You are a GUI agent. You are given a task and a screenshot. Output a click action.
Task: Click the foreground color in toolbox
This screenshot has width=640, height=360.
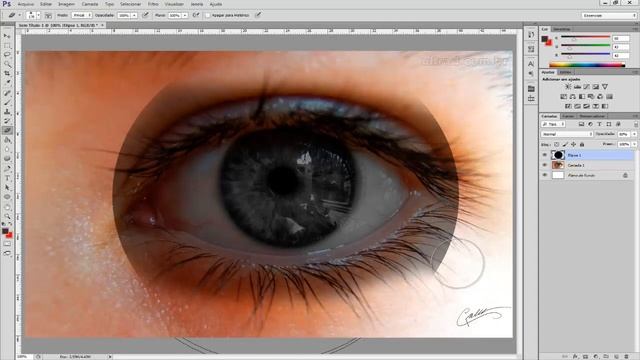point(5,231)
